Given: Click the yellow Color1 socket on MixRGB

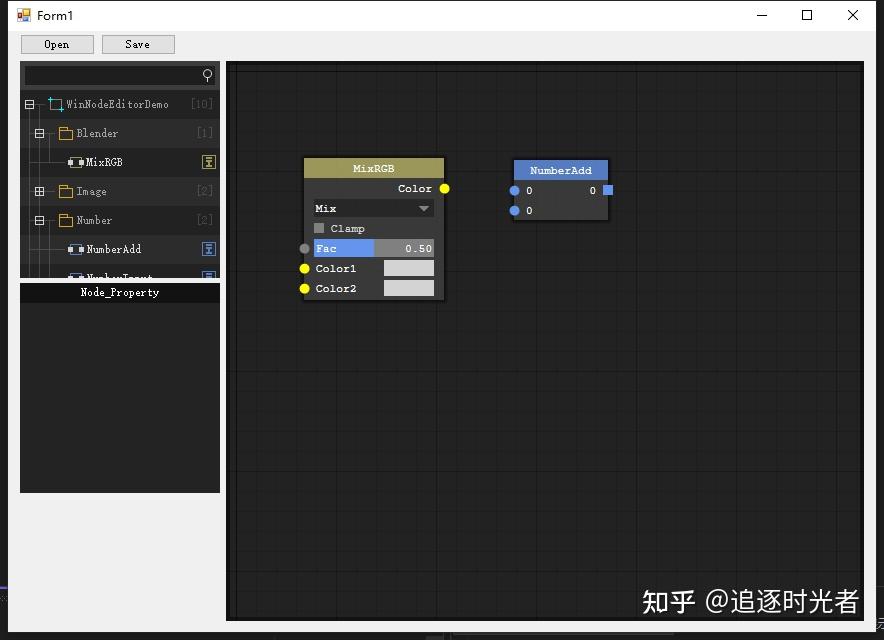Looking at the screenshot, I should [x=303, y=268].
